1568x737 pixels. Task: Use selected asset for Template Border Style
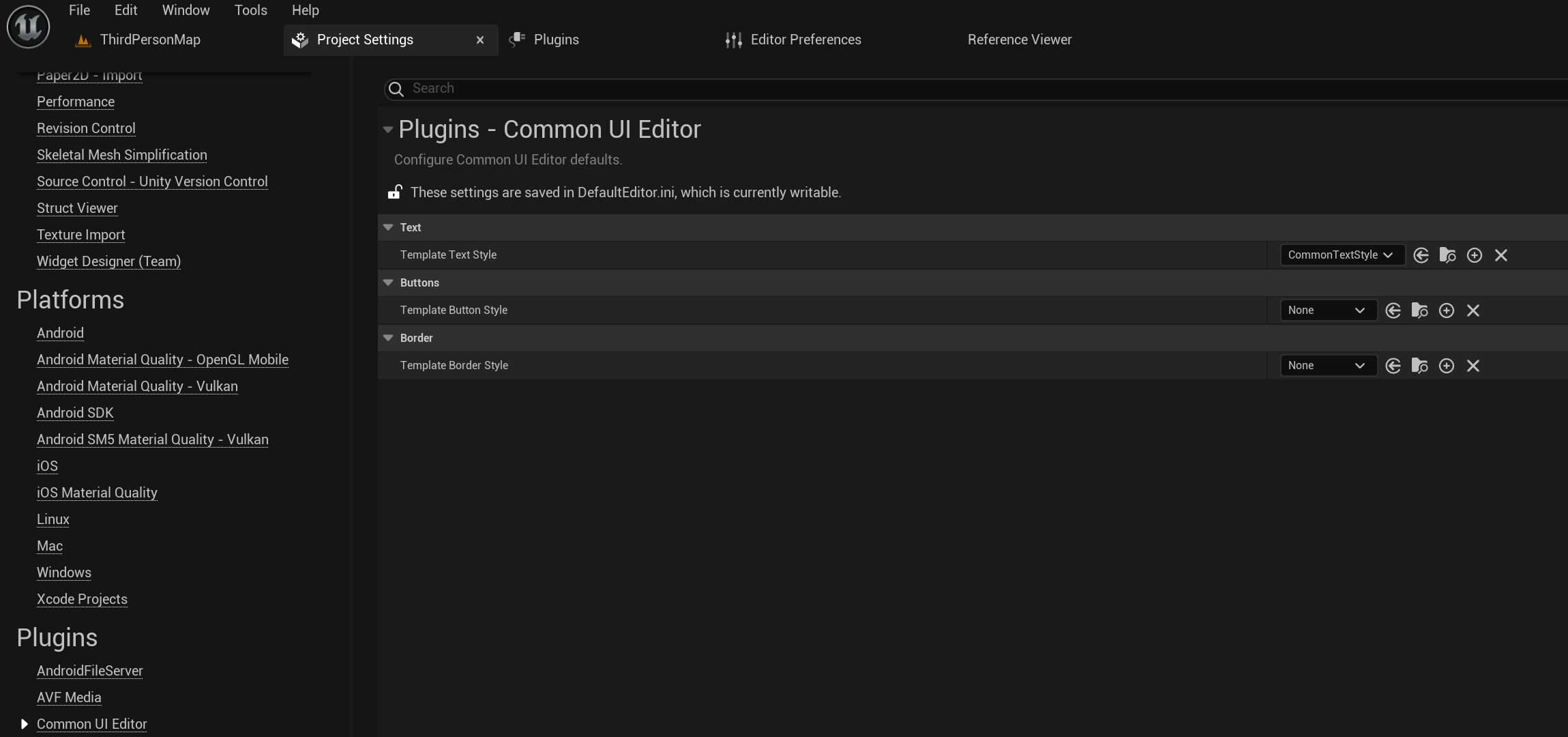pyautogui.click(x=1393, y=366)
